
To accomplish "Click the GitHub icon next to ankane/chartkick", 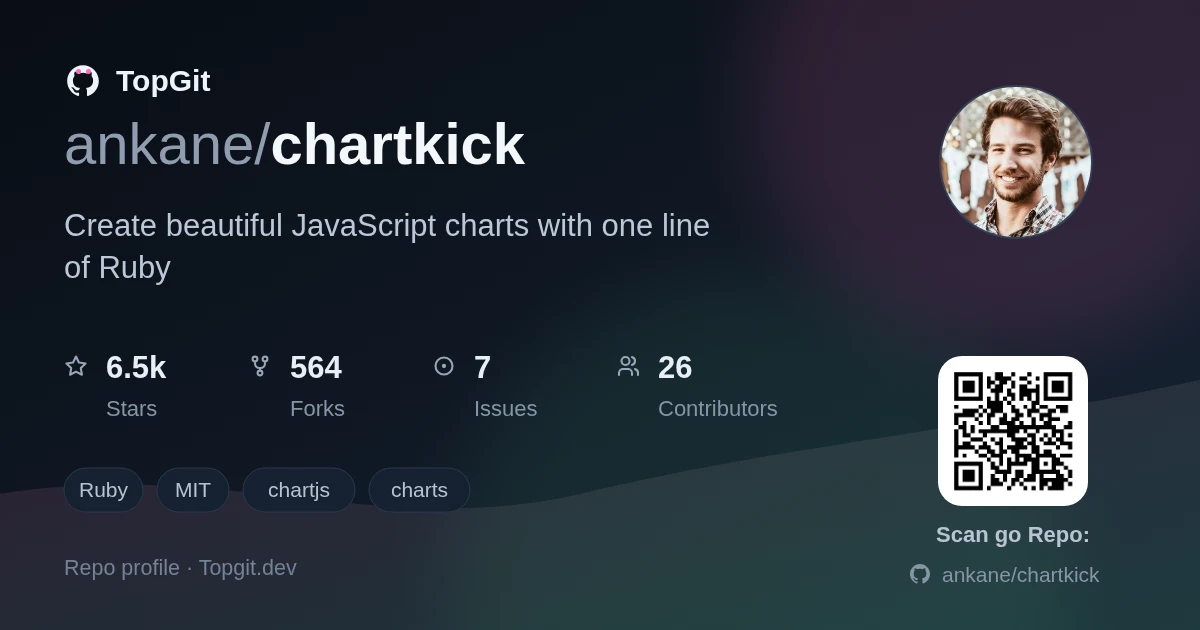I will coord(920,574).
